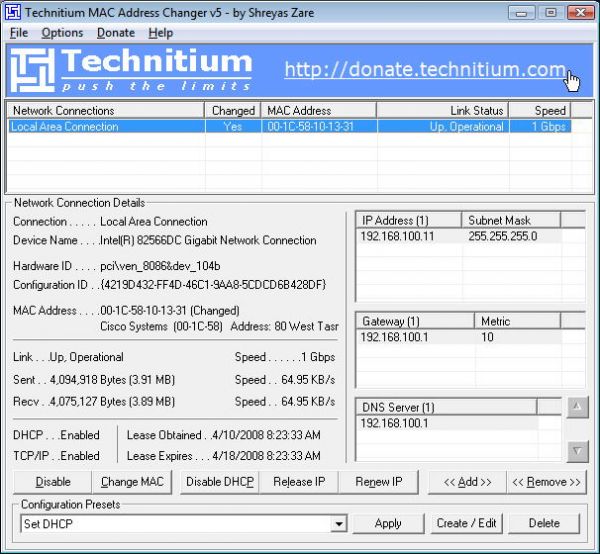Click the Release IP button

tap(299, 482)
